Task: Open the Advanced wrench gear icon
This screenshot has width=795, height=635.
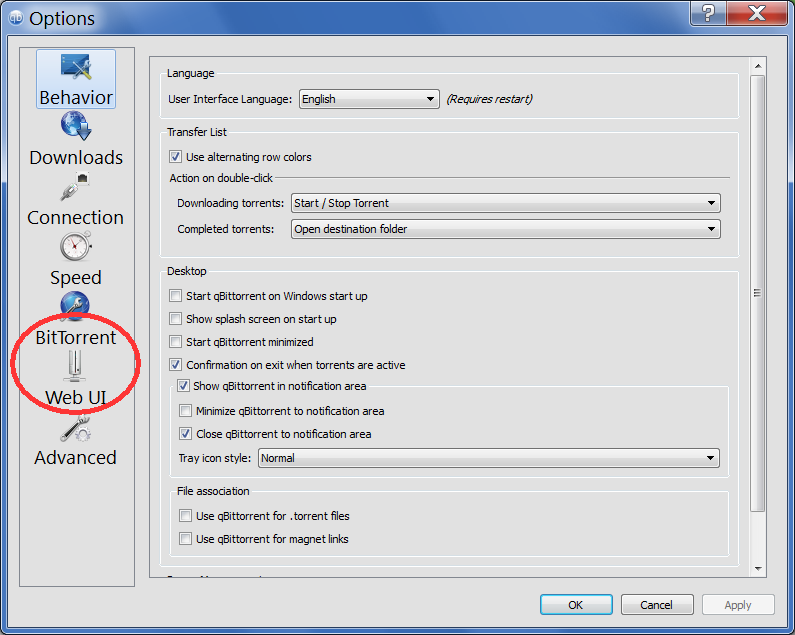Action: tap(76, 428)
